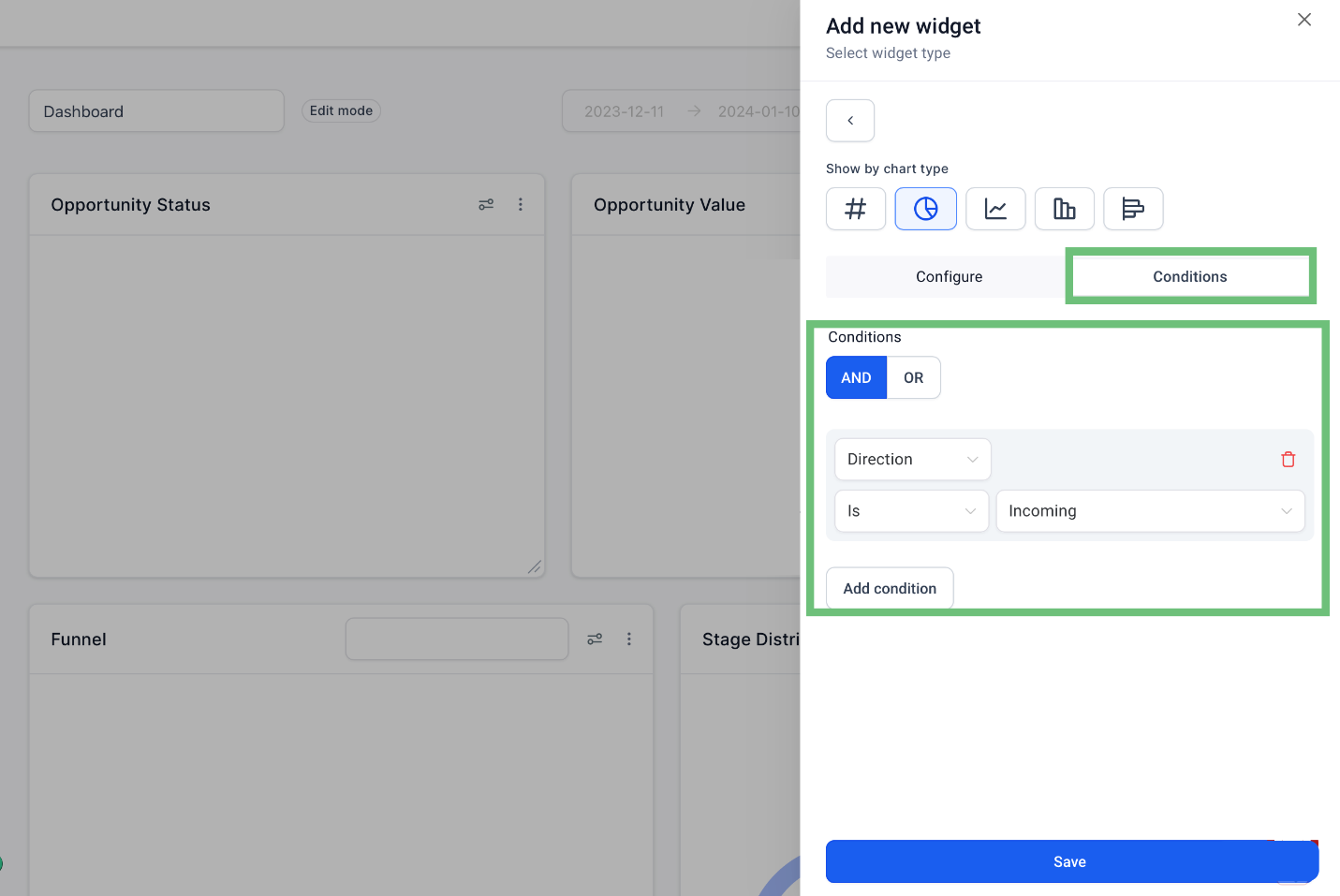Select the pie chart type
1340x896 pixels.
coord(925,209)
